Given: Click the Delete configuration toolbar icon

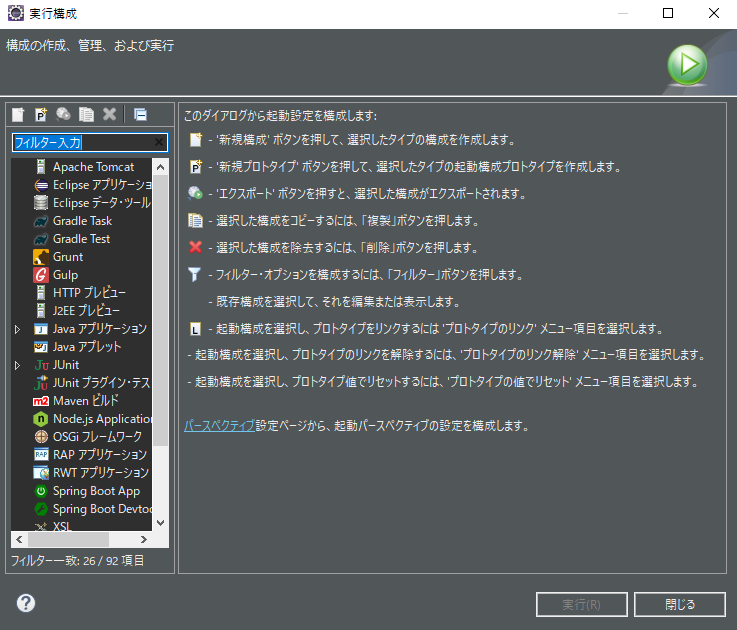Looking at the screenshot, I should click(x=110, y=114).
